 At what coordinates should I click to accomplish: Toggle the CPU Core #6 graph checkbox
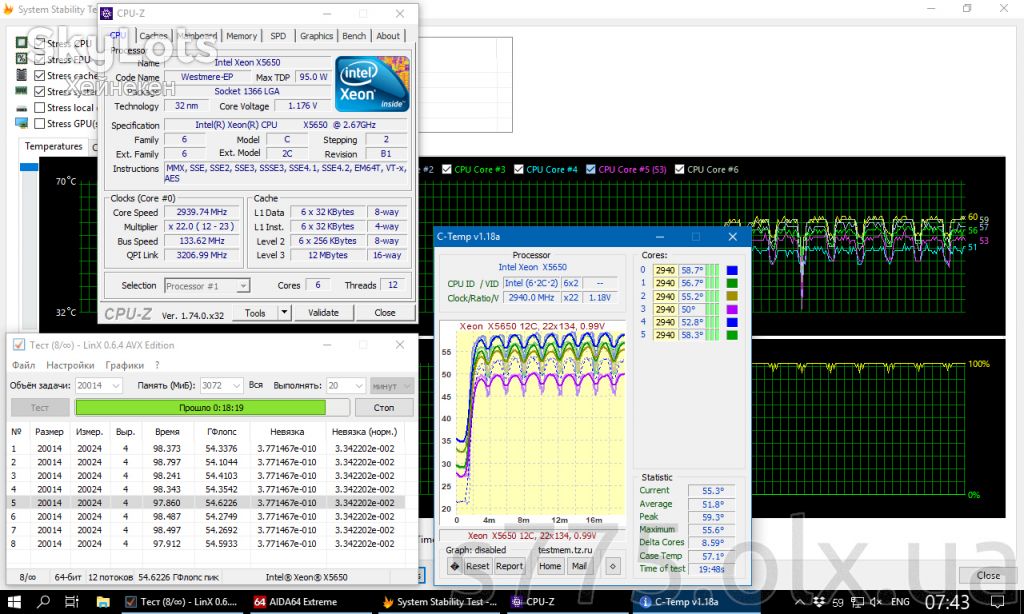click(x=679, y=169)
